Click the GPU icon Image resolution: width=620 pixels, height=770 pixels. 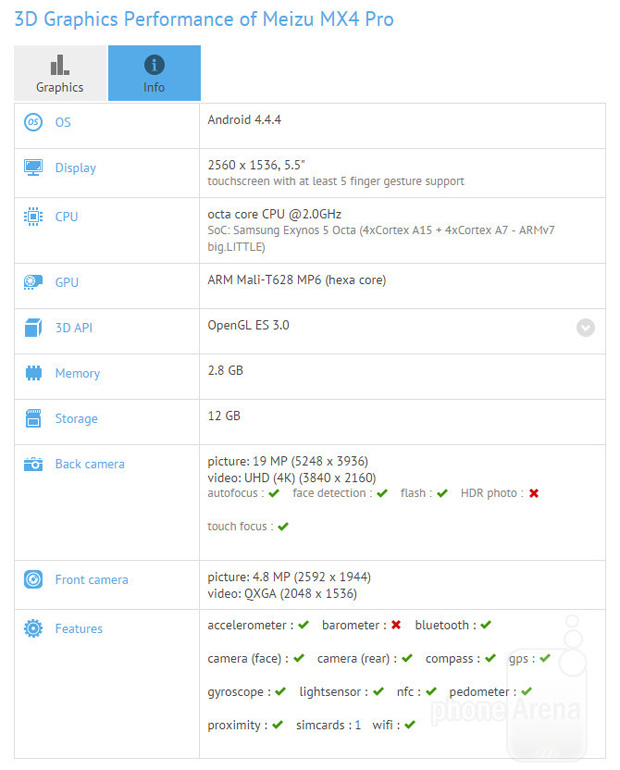click(34, 282)
